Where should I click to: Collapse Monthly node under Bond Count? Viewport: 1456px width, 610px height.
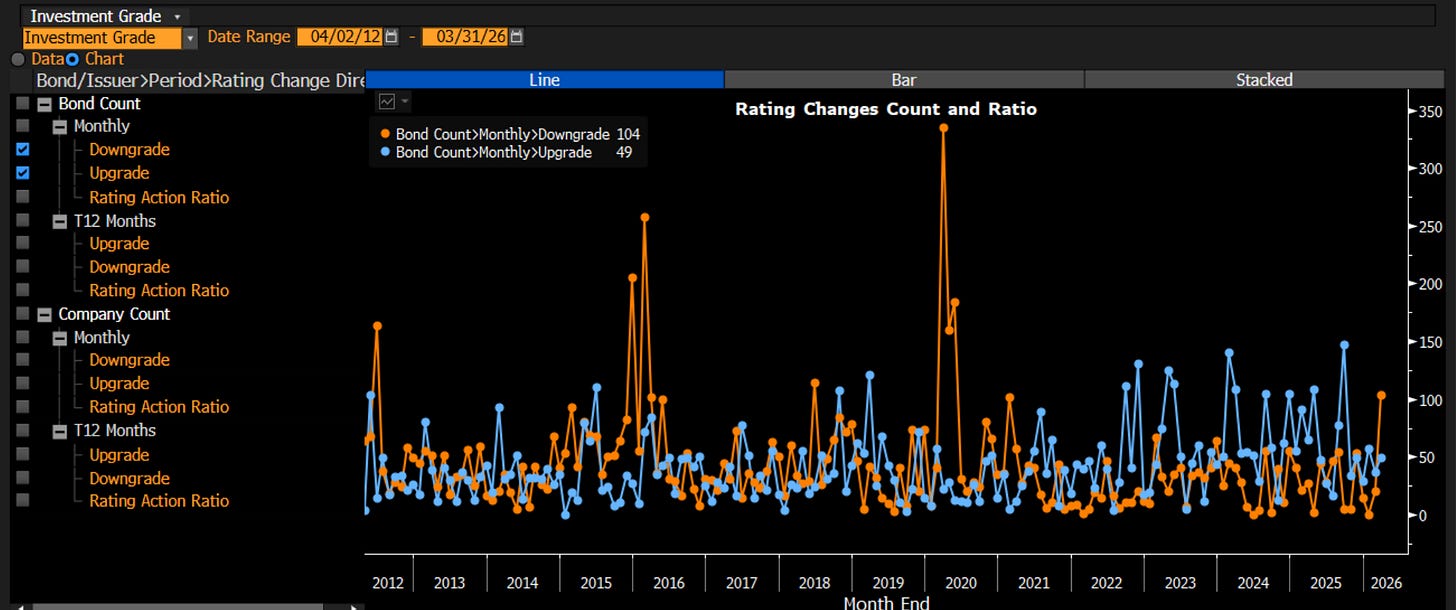coord(60,127)
